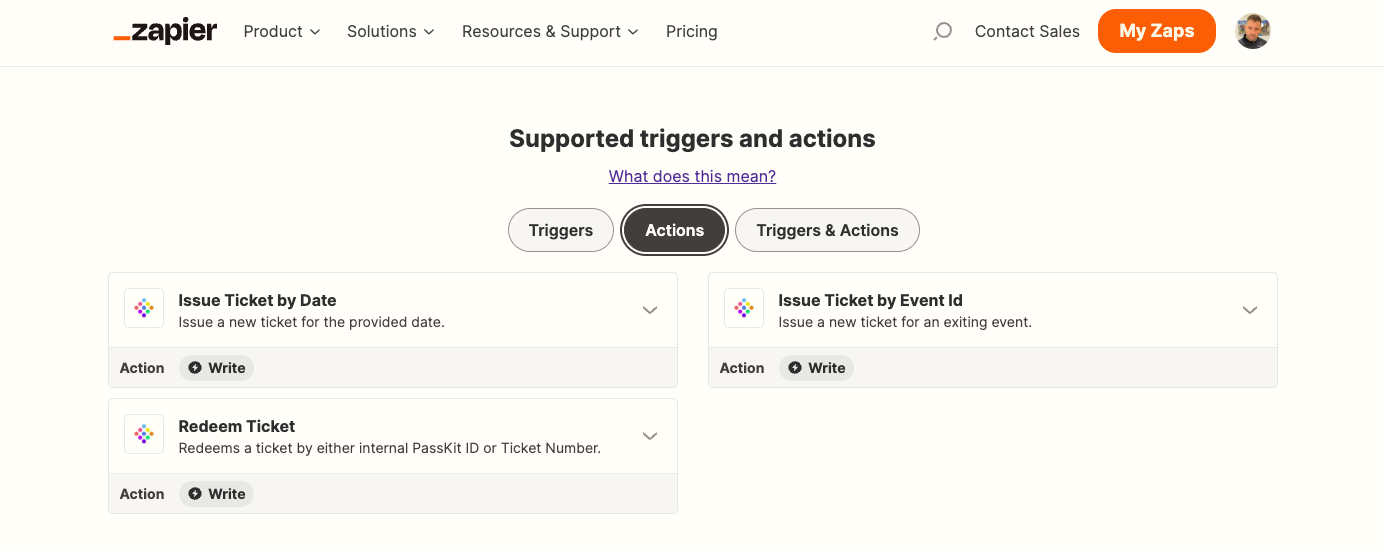Expand the Redeem Ticket action

point(650,436)
